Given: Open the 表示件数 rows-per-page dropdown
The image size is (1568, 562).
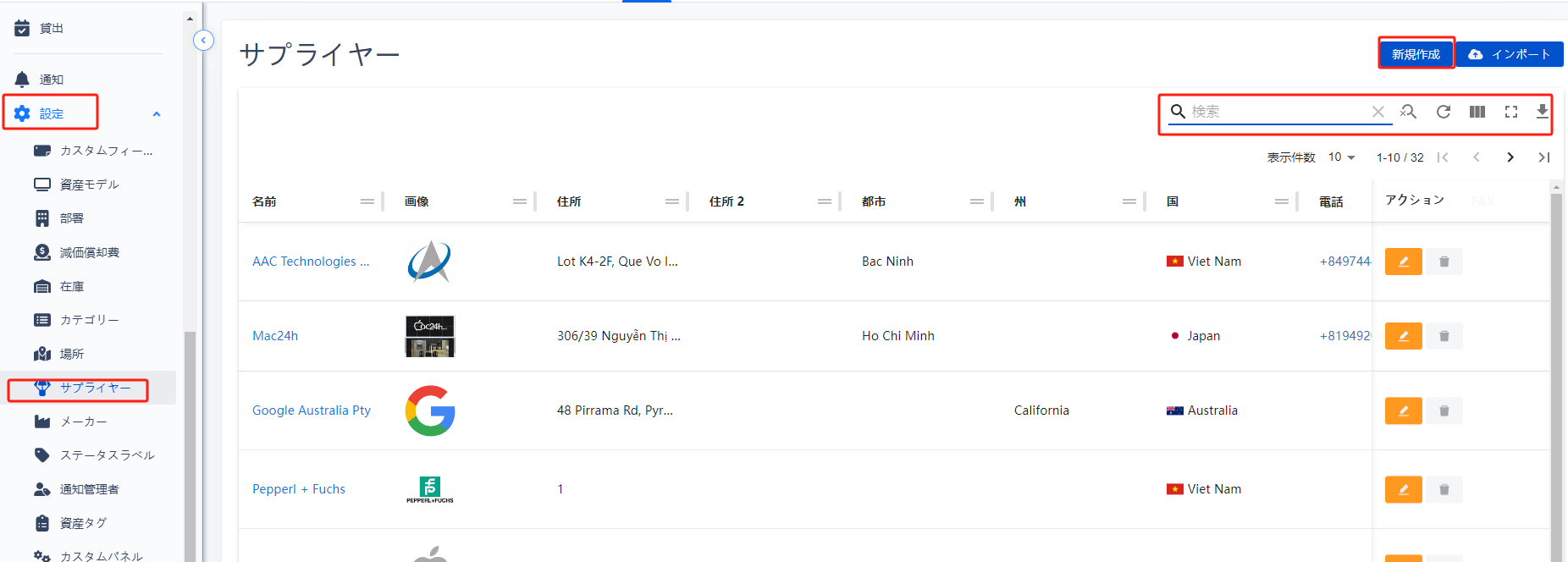Looking at the screenshot, I should pyautogui.click(x=1342, y=157).
